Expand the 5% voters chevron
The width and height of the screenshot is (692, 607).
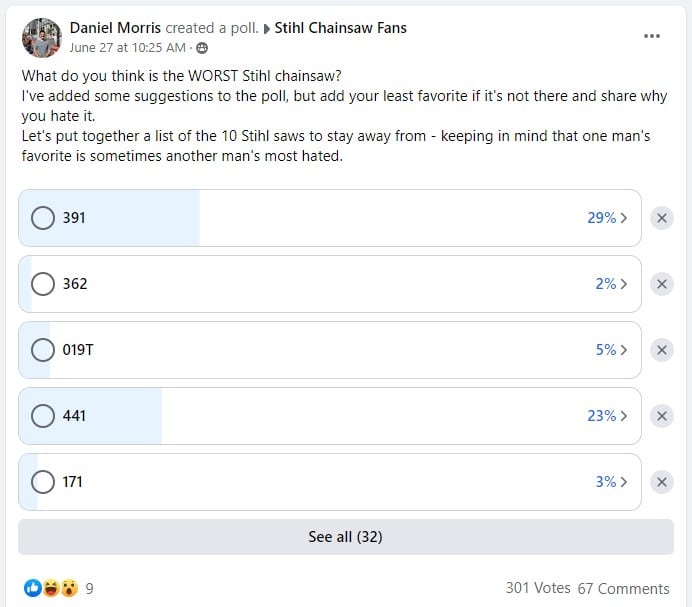coord(624,350)
